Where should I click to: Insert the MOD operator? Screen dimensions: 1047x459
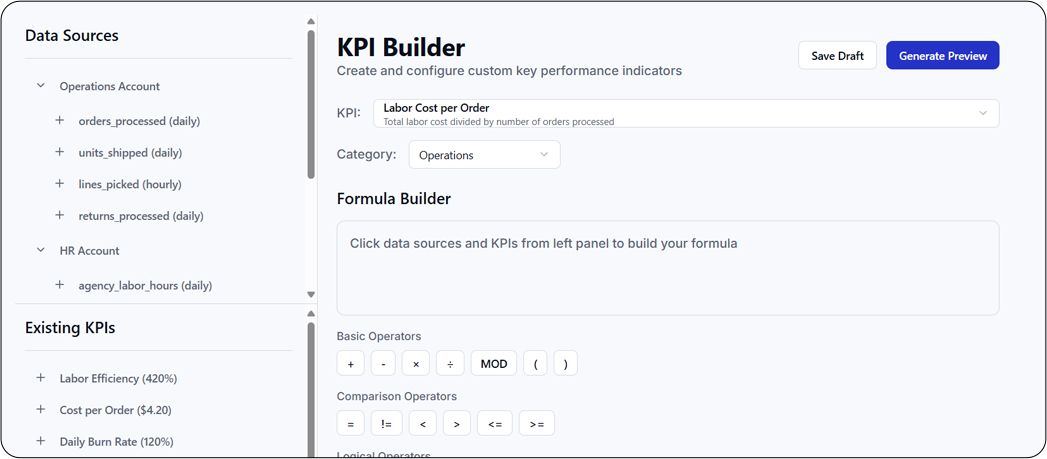(x=494, y=364)
